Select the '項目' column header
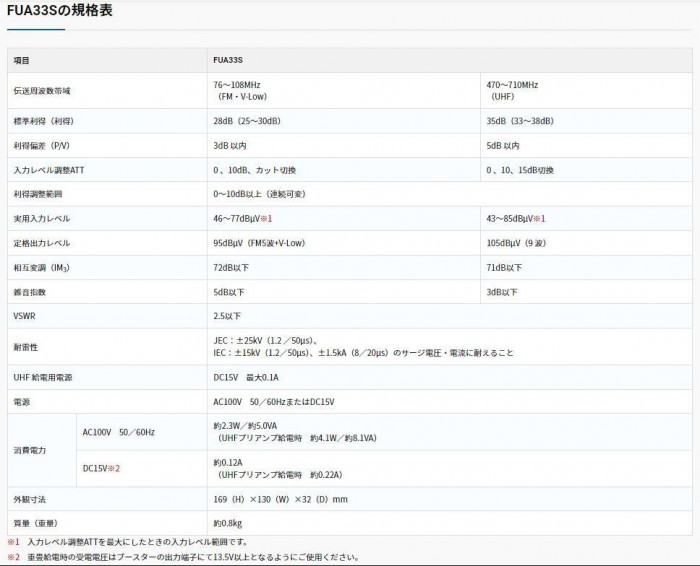Screen dimensions: 700x566 (x=21, y=60)
